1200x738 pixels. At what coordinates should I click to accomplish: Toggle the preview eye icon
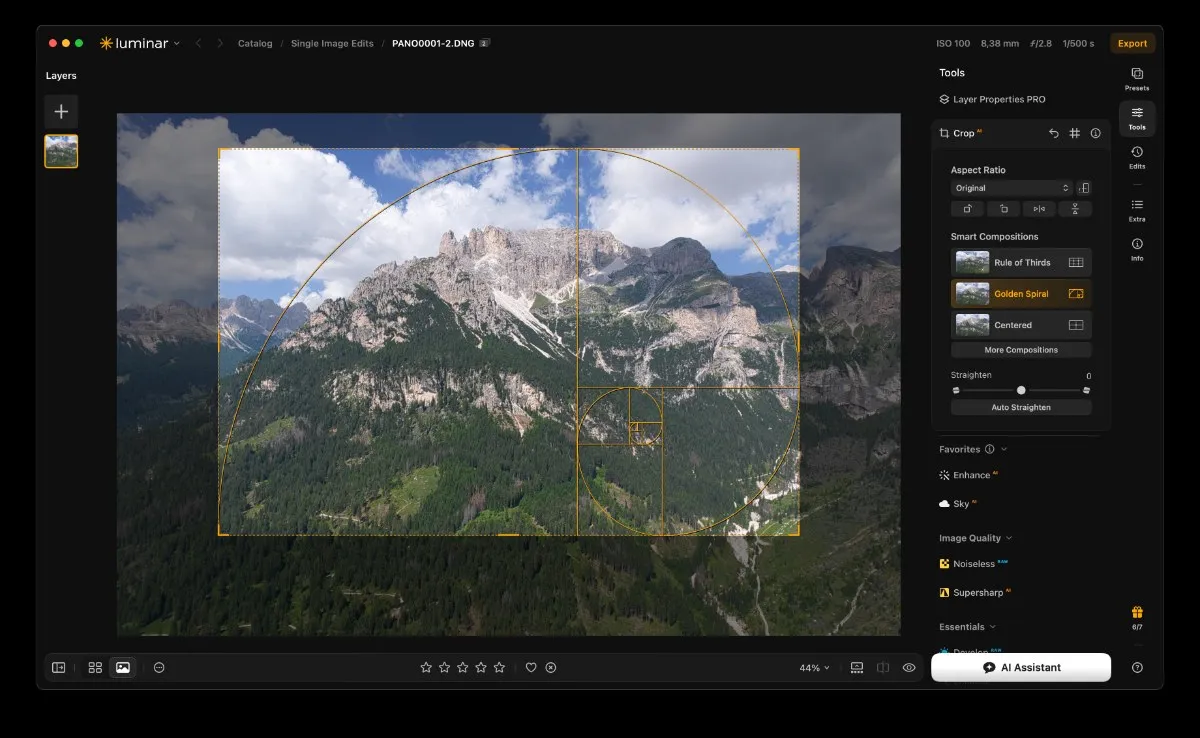(x=909, y=667)
